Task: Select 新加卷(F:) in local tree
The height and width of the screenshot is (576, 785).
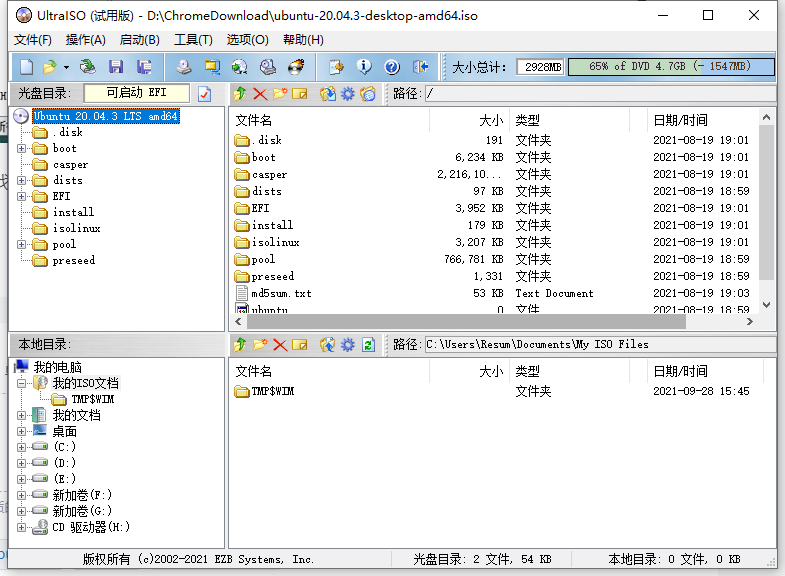Action: (82, 495)
